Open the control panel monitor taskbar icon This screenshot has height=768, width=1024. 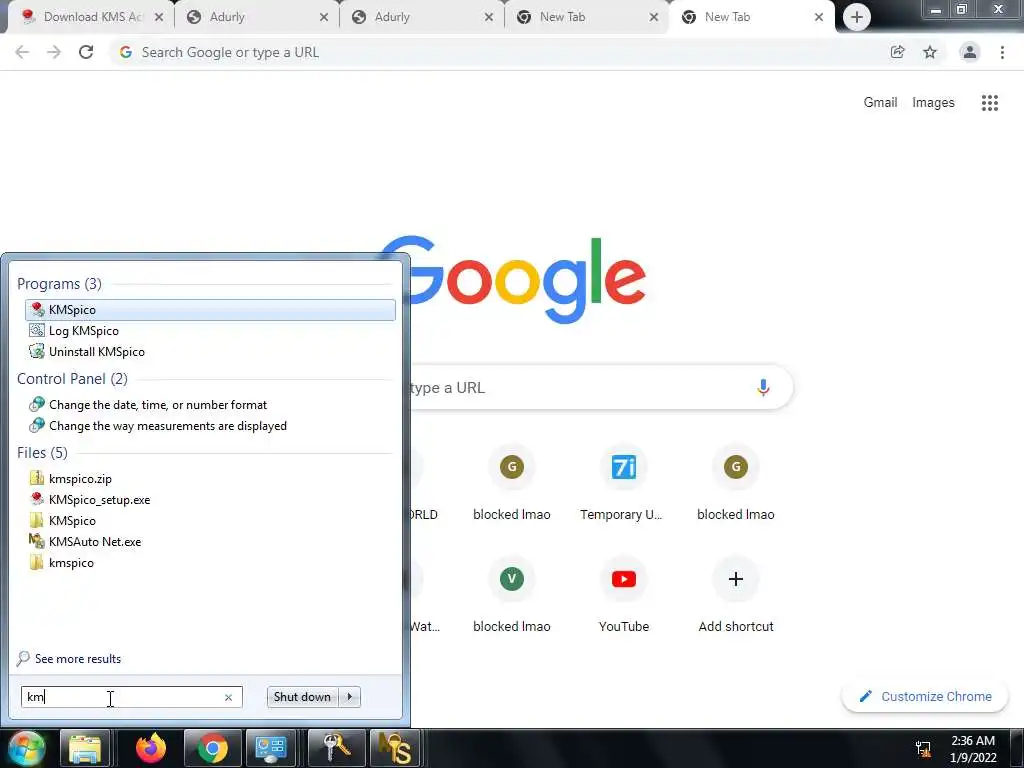270,748
